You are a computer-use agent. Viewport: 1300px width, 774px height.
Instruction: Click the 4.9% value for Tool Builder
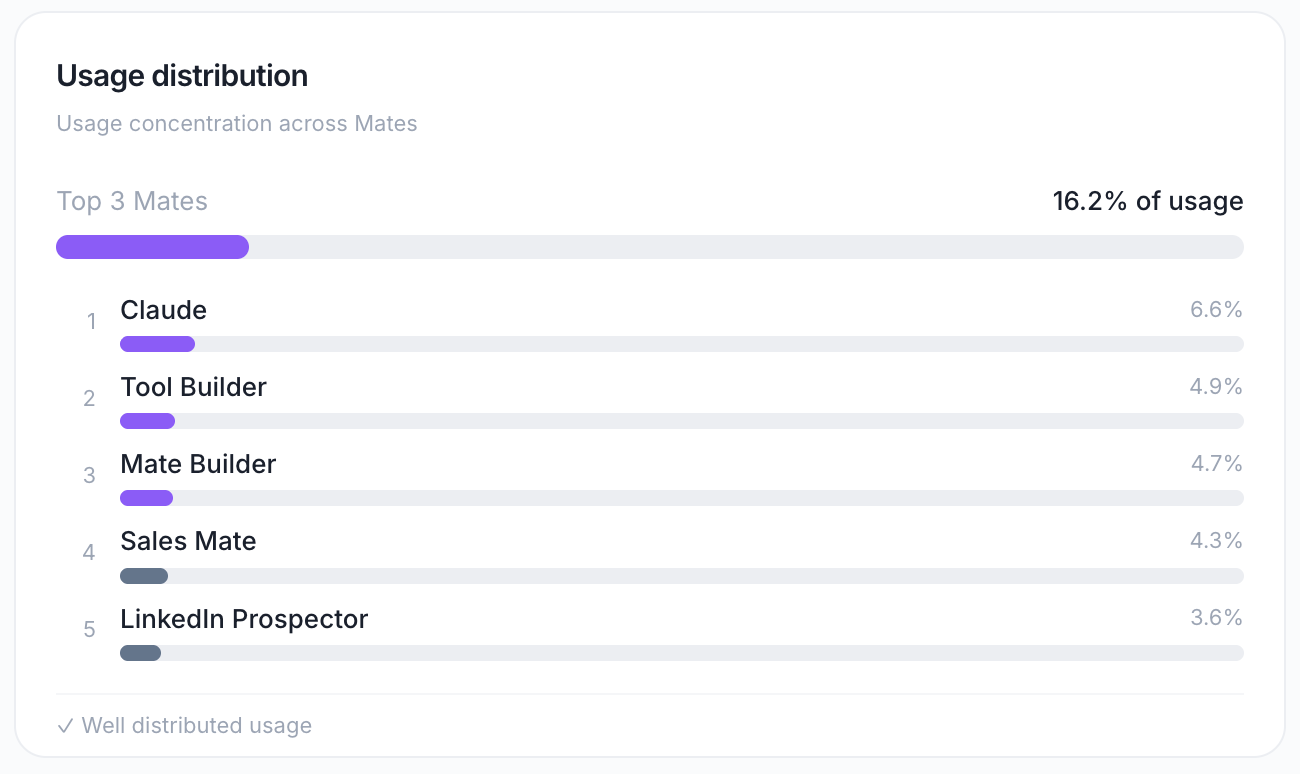[x=1216, y=387]
